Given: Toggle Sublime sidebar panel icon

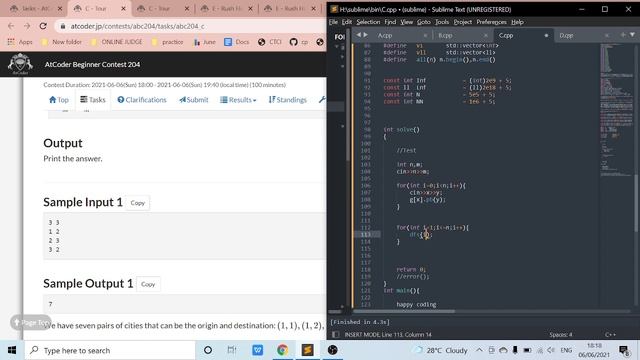Looking at the screenshot, I should tap(336, 335).
